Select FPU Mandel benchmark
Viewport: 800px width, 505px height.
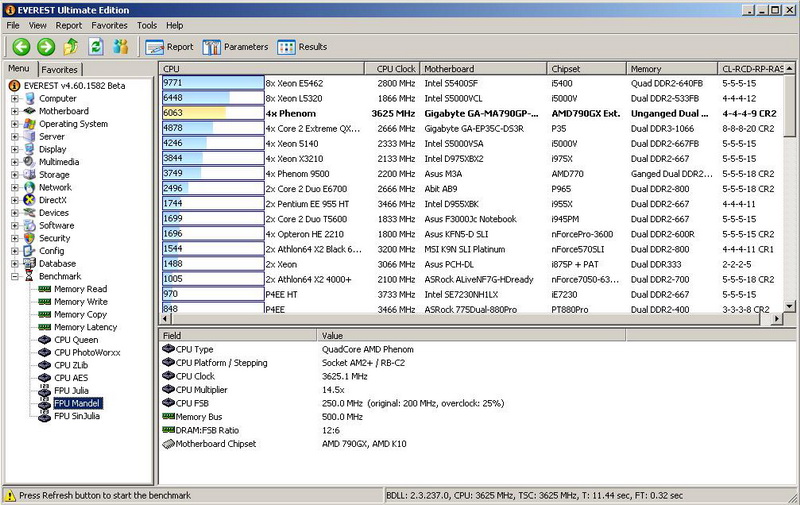coord(77,403)
